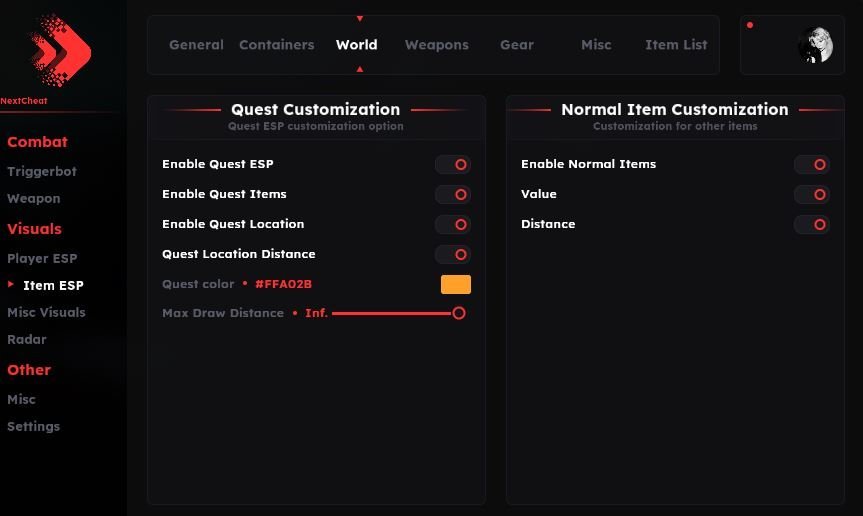863x516 pixels.
Task: Select the Weapons tab
Action: point(436,45)
